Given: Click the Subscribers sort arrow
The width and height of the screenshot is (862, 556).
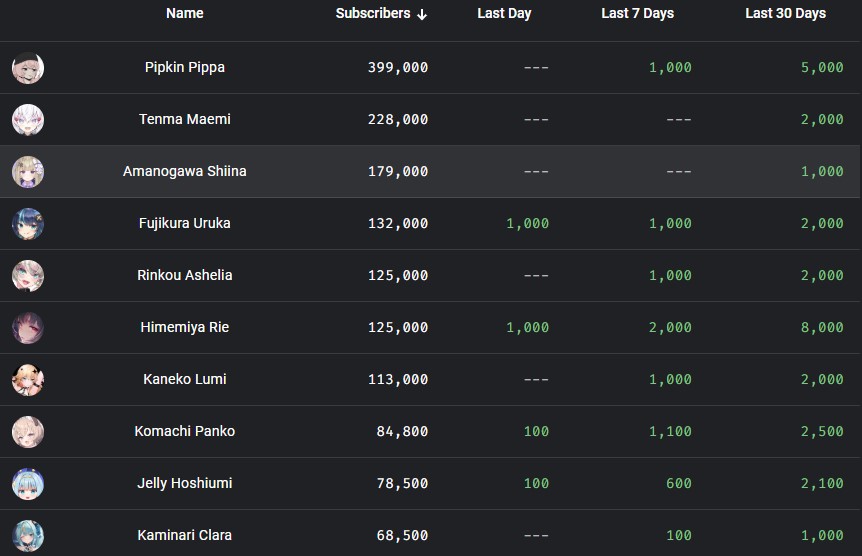Looking at the screenshot, I should pos(422,14).
